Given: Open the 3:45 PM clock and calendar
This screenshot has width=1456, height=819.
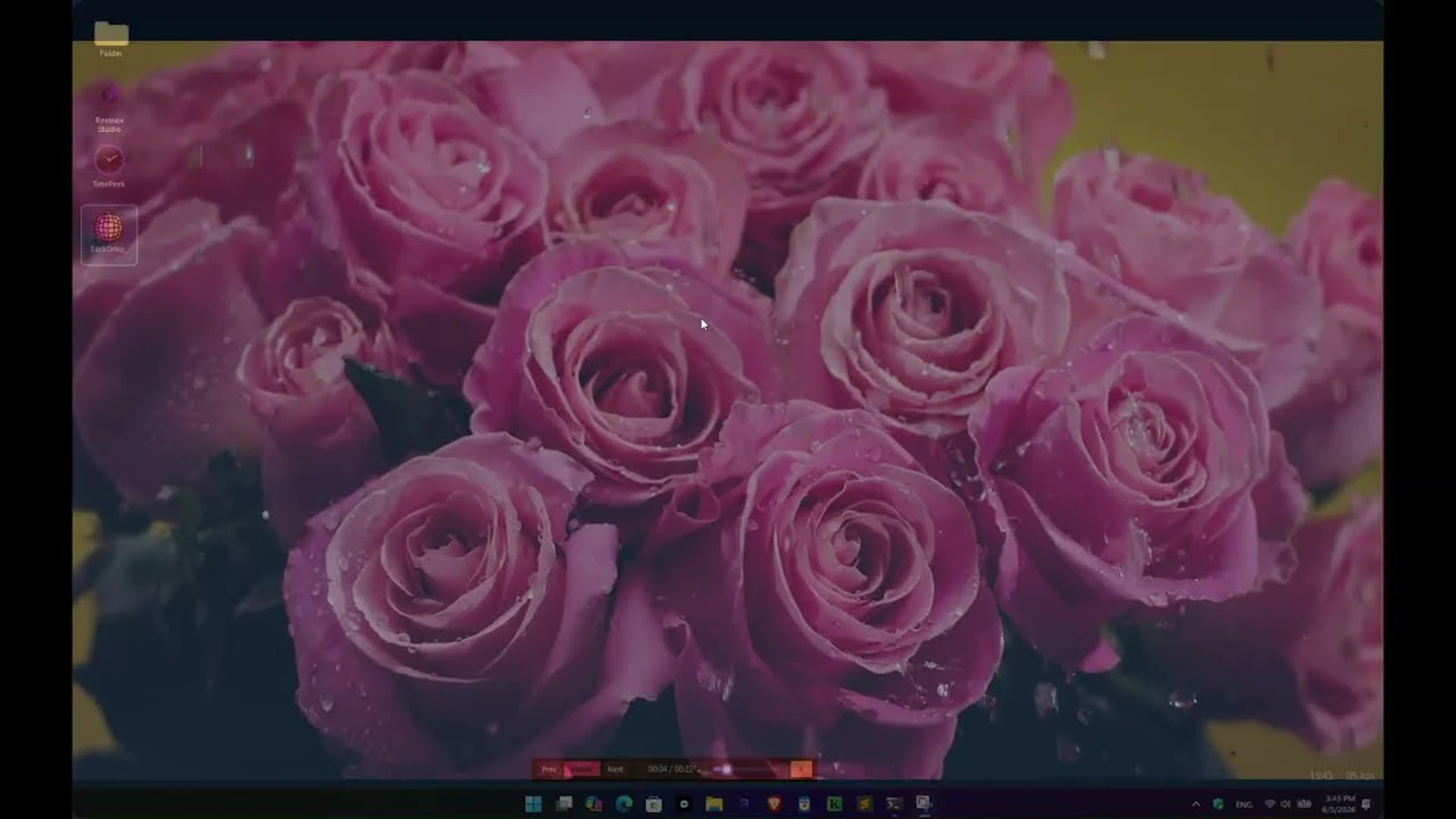Looking at the screenshot, I should point(1339,804).
